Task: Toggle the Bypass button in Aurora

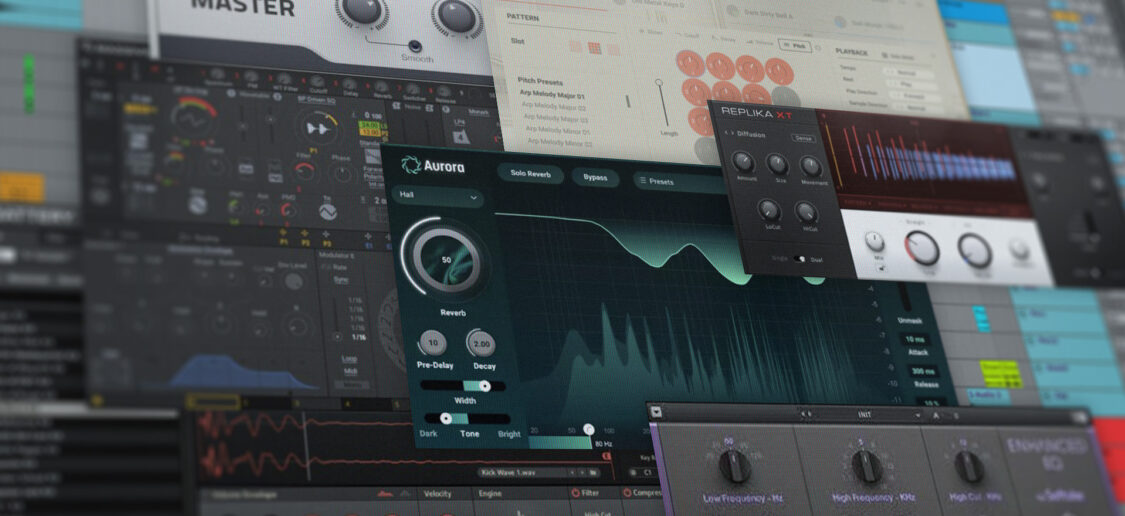Action: 596,177
